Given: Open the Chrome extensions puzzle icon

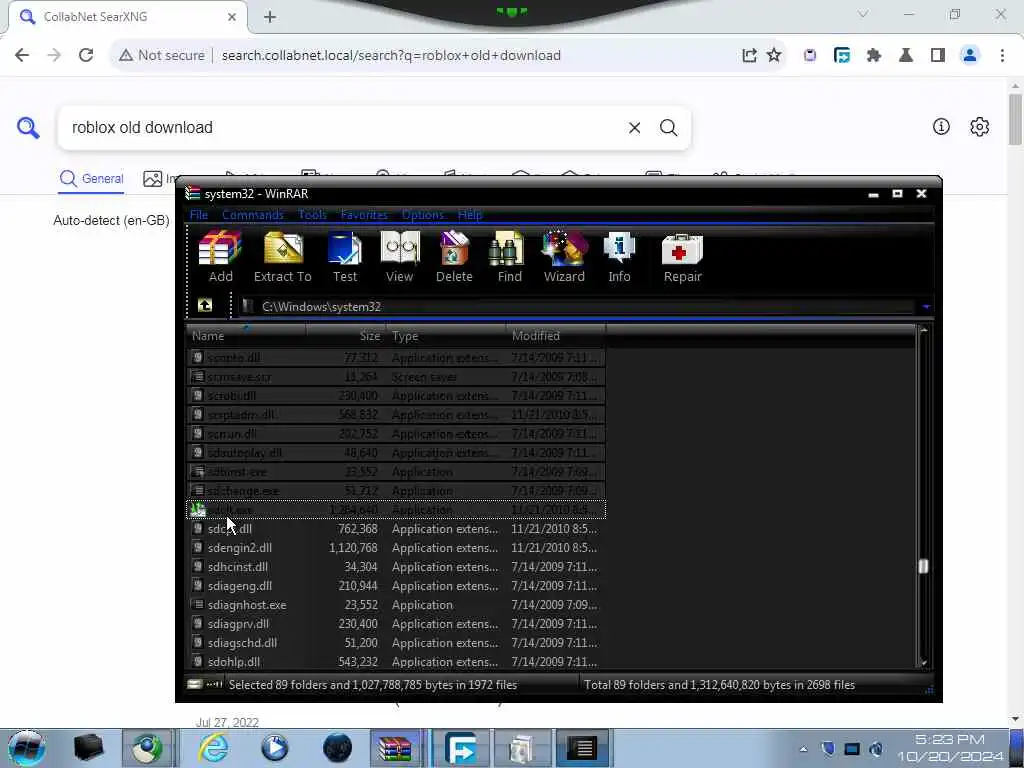Looking at the screenshot, I should [x=874, y=56].
